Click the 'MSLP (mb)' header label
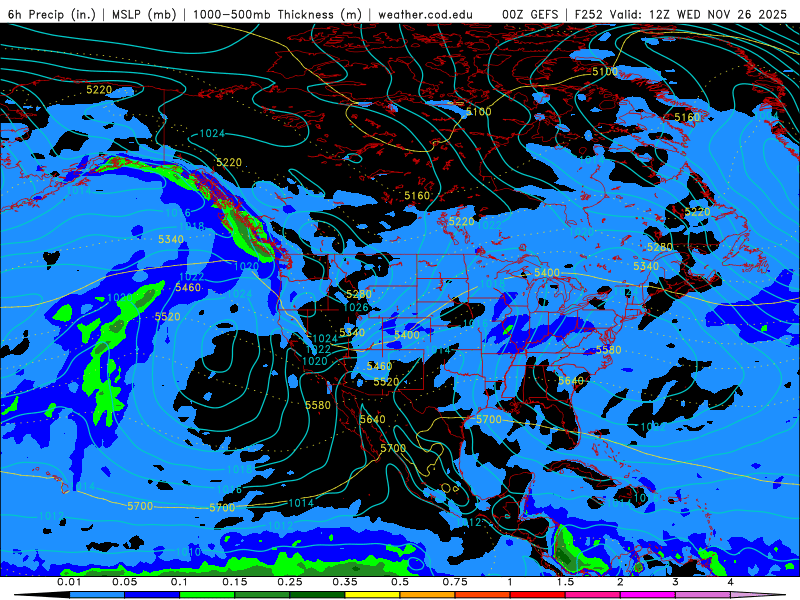Screen dimensions: 800x600 pos(144,14)
